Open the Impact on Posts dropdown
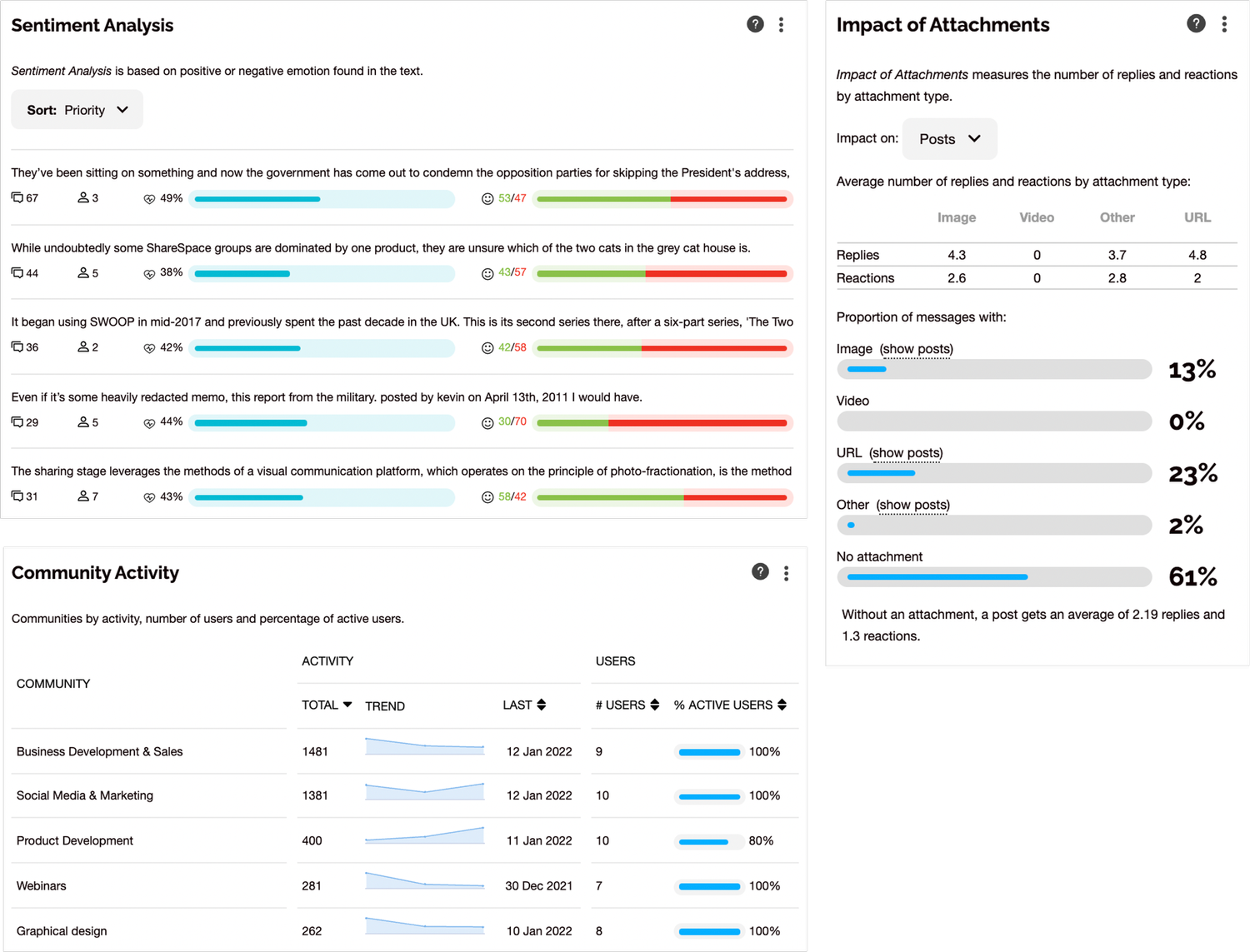Image resolution: width=1250 pixels, height=952 pixels. [x=949, y=138]
